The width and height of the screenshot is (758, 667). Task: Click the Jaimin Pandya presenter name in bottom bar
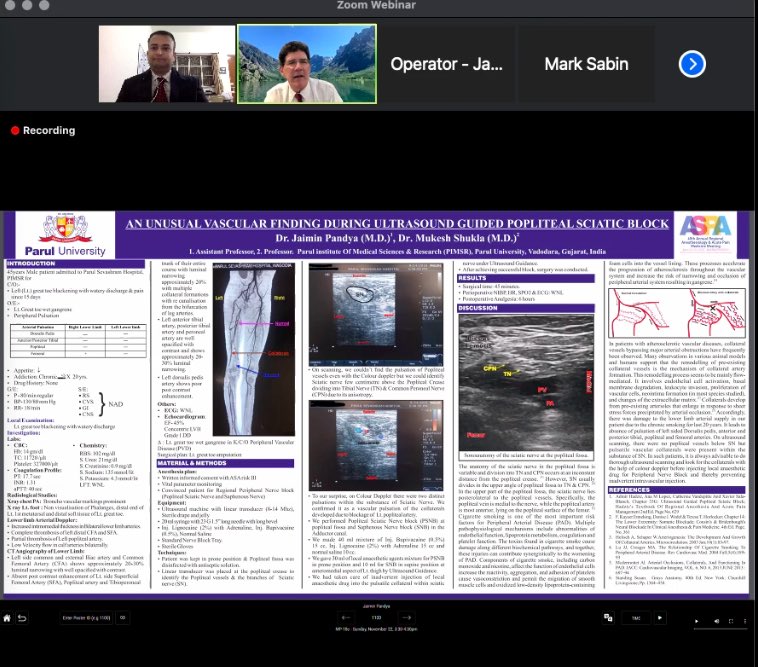(376, 606)
